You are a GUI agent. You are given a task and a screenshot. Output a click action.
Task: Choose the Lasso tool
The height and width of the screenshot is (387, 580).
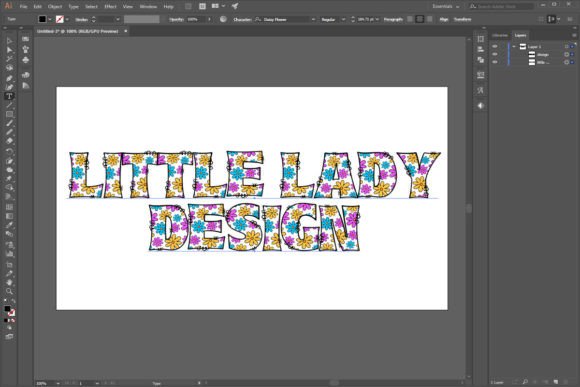9,68
